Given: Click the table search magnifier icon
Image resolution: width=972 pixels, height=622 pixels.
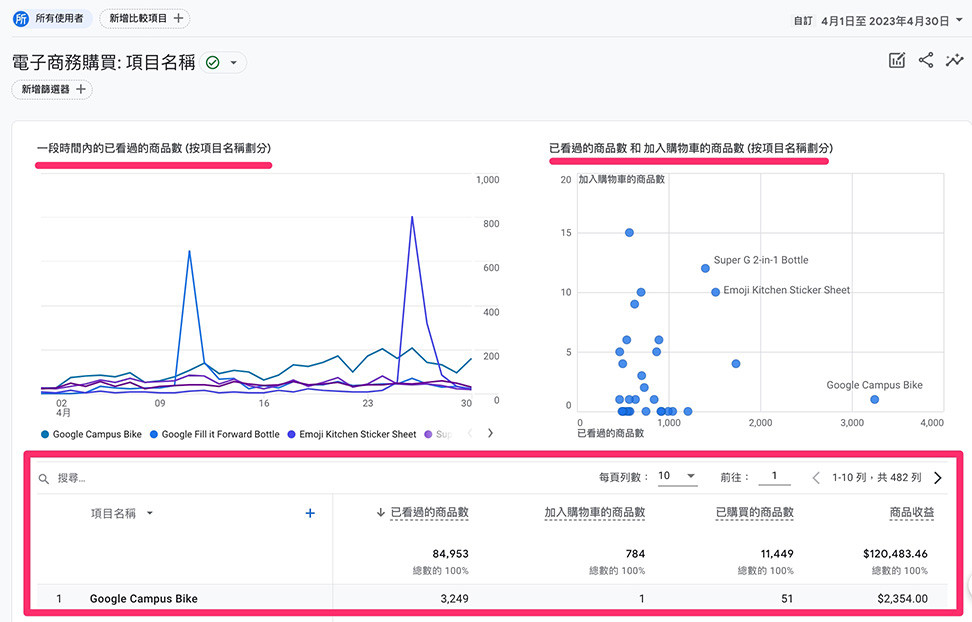Looking at the screenshot, I should pos(44,479).
